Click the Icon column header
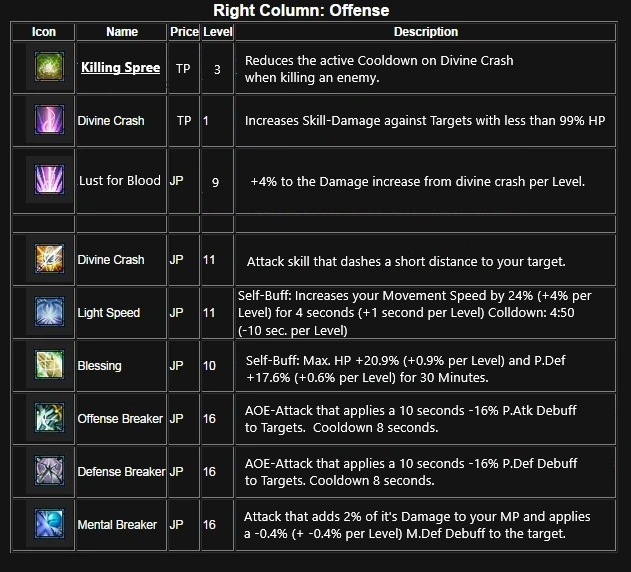This screenshot has height=572, width=631. coord(43,32)
